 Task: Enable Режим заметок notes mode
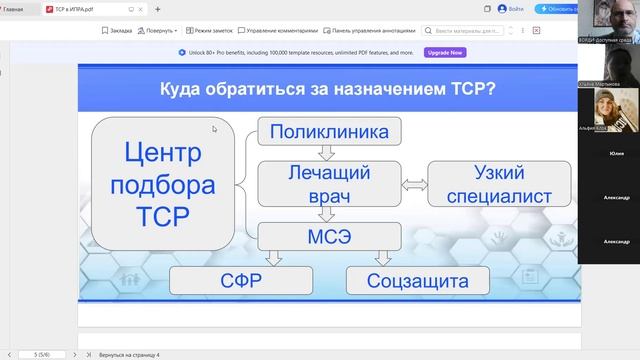209,31
